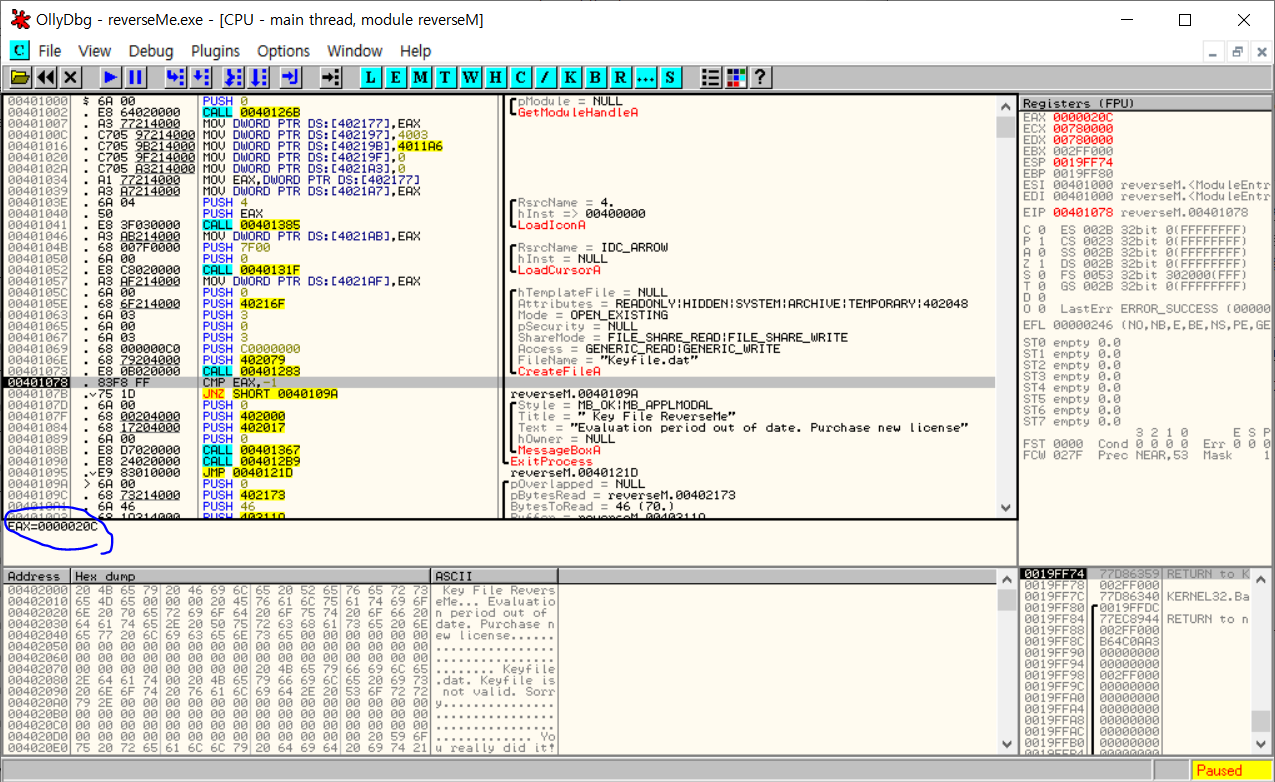This screenshot has width=1275, height=782.
Task: Click the Registers (FPU) header bar
Action: click(1146, 104)
